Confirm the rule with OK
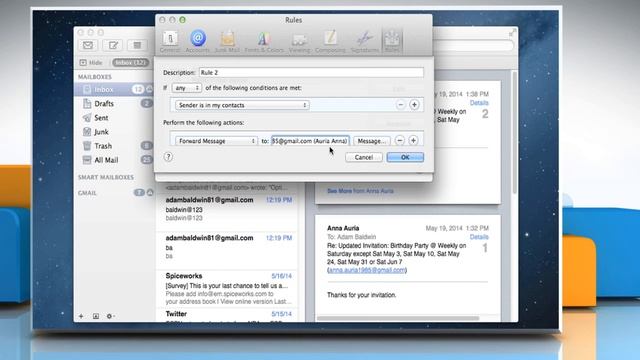The height and width of the screenshot is (360, 640). point(405,157)
